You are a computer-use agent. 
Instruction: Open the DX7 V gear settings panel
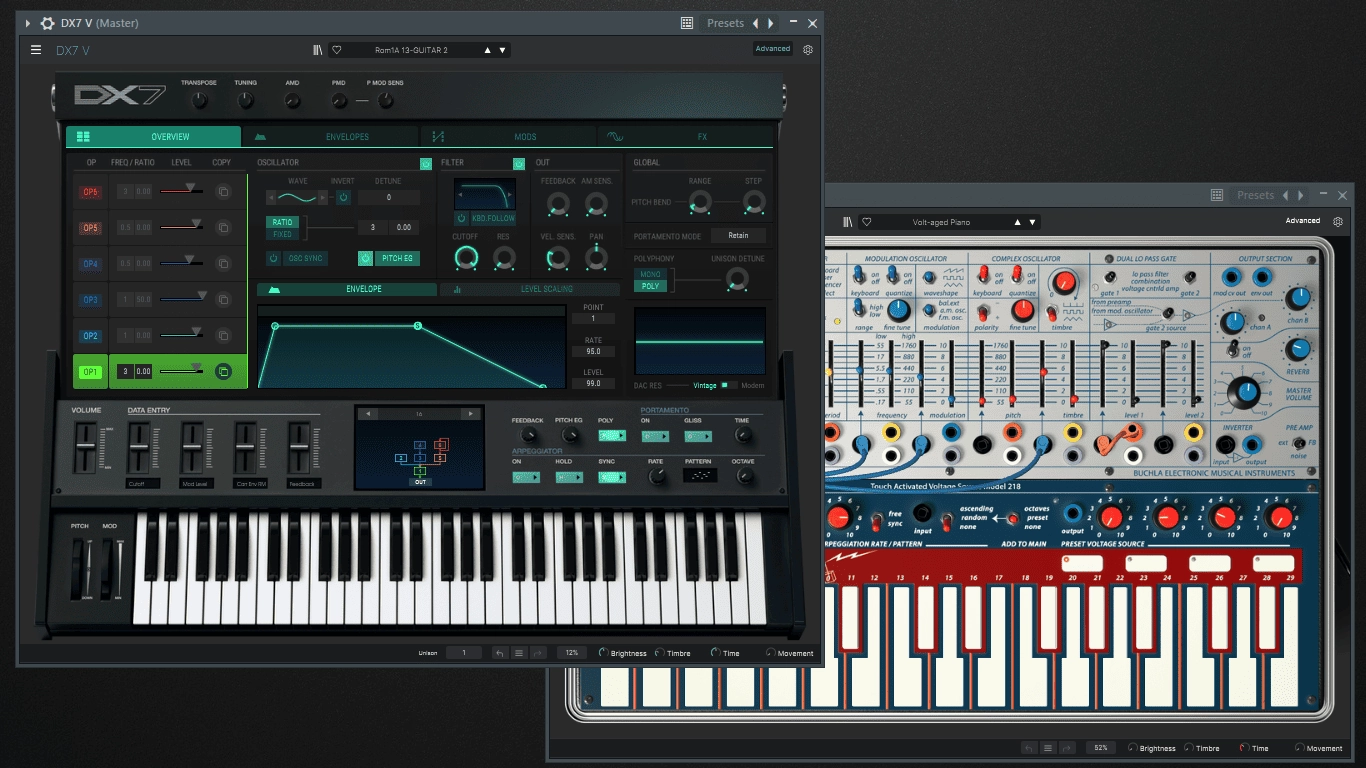(x=808, y=49)
